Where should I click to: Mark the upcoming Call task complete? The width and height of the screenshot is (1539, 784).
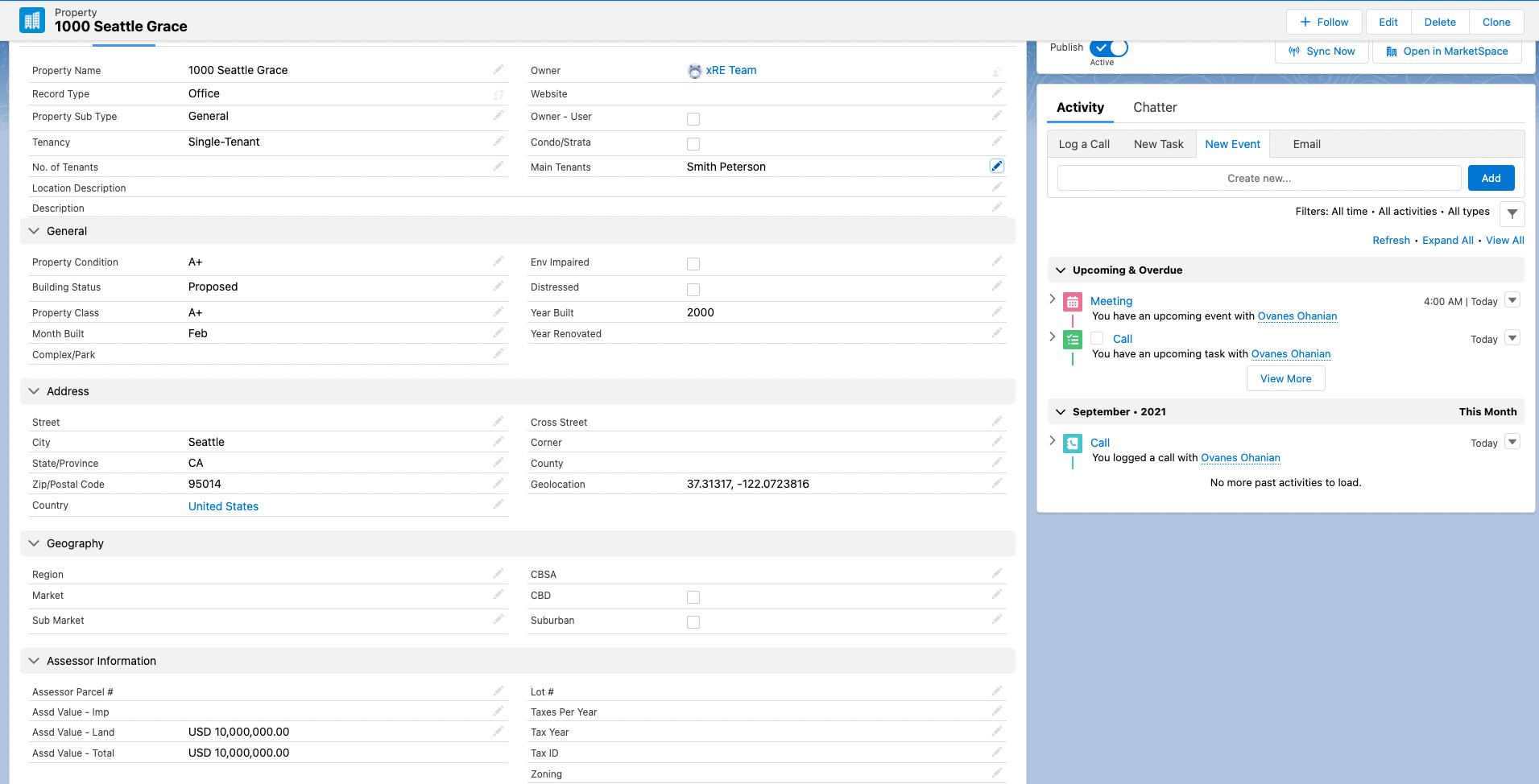pyautogui.click(x=1097, y=338)
